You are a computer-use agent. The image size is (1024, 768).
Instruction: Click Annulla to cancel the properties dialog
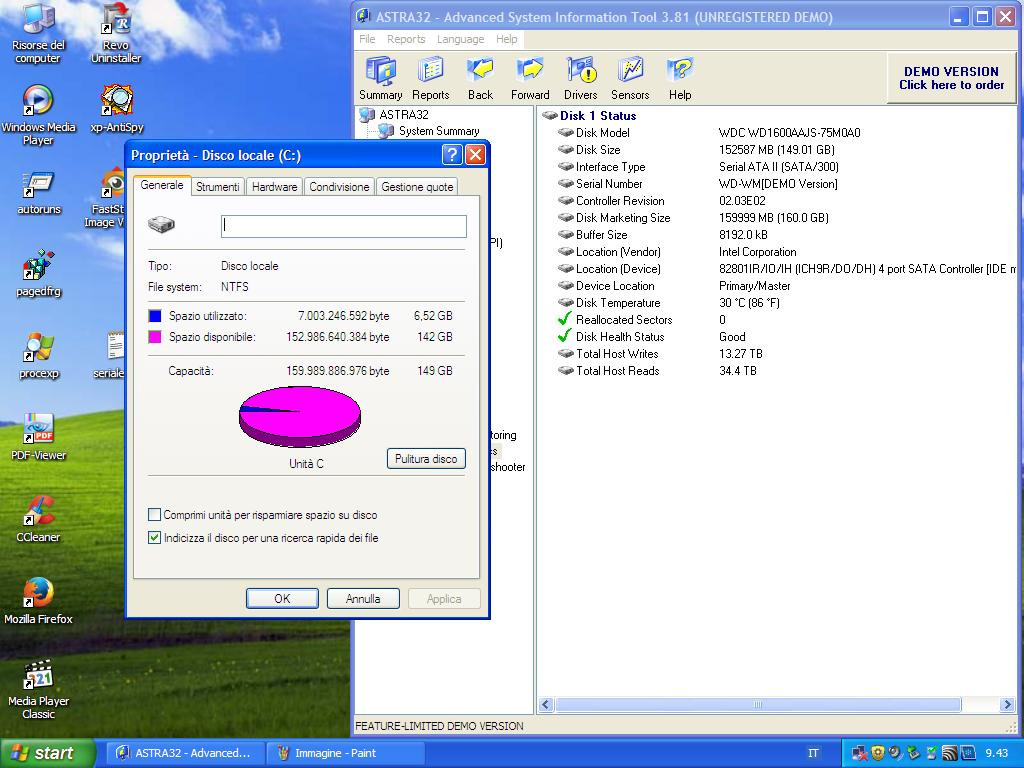click(363, 599)
